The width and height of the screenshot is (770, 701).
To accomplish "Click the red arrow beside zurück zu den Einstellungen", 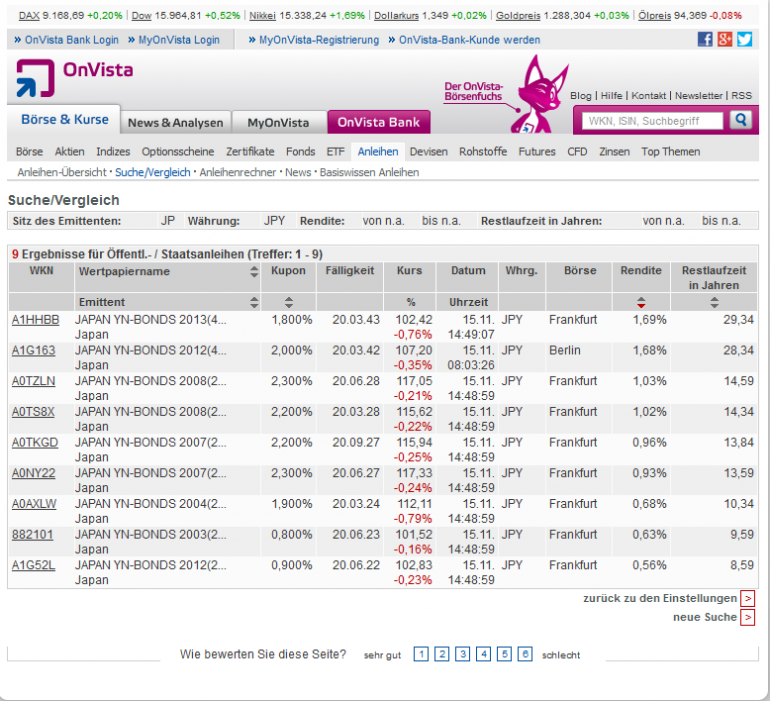I will click(747, 598).
